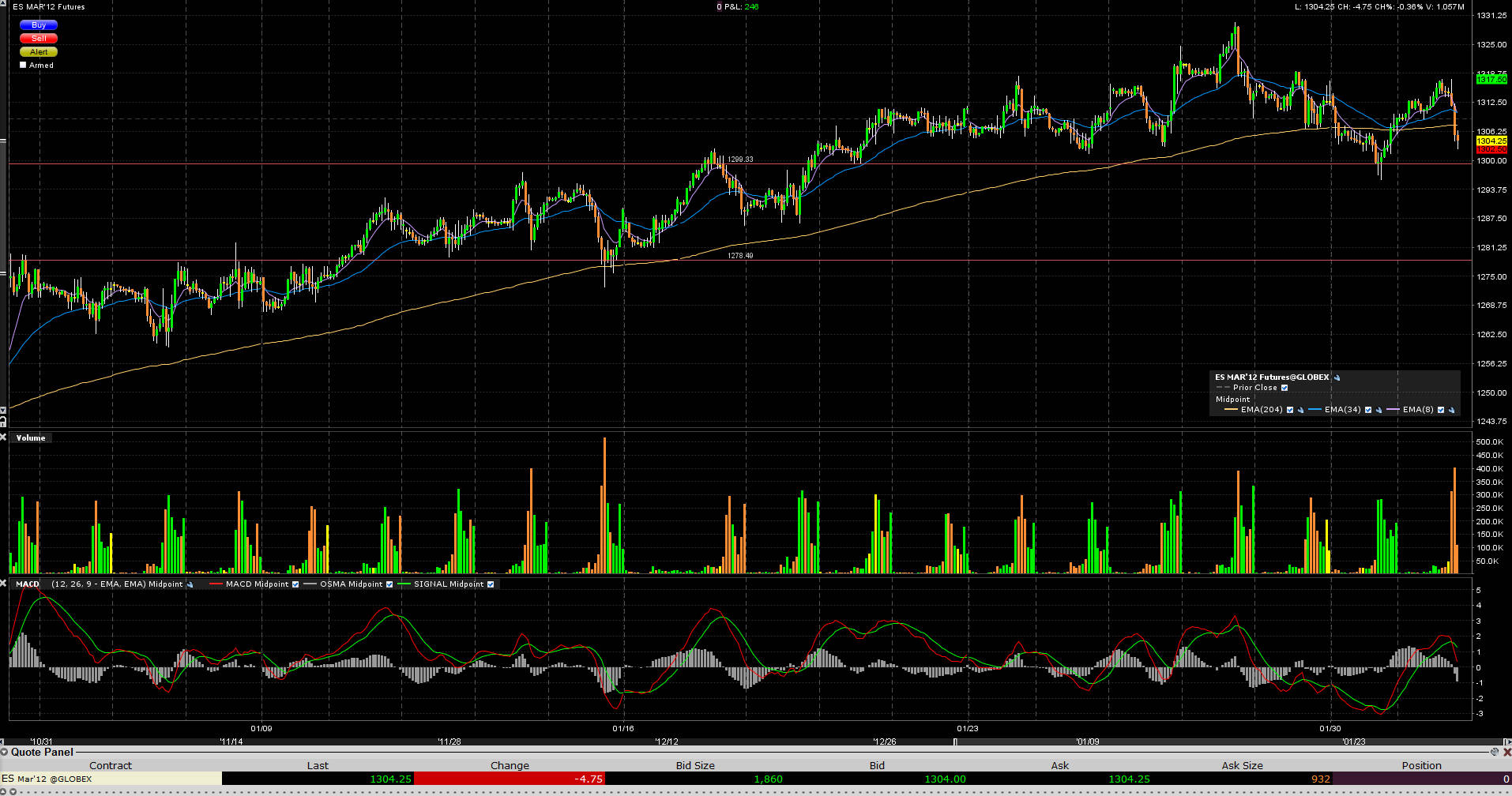Click the Bid column header
This screenshot has width=1512, height=796.
[x=877, y=765]
